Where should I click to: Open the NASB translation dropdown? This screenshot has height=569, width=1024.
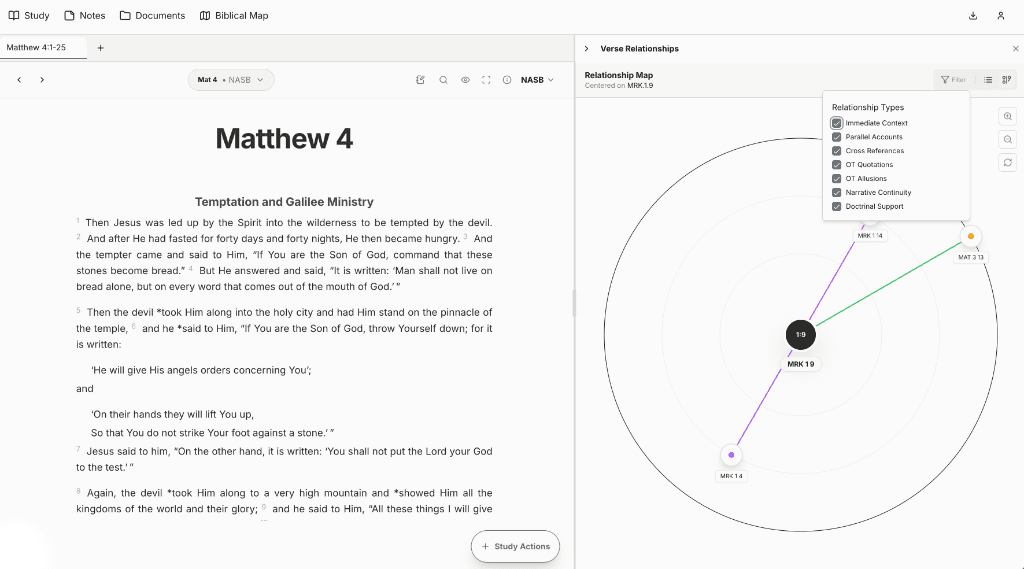pyautogui.click(x=537, y=80)
